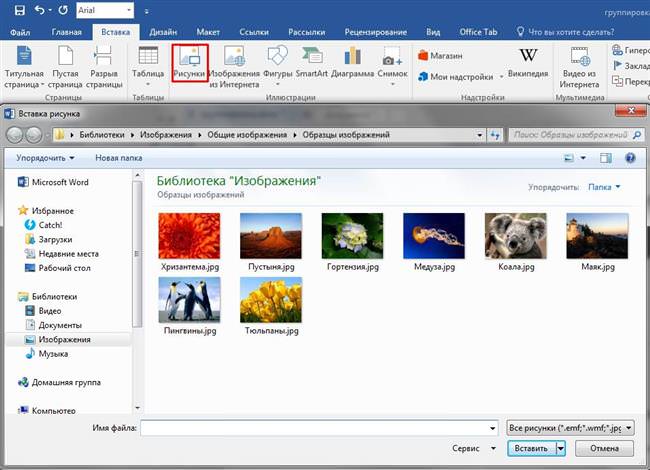Click the dialog Forward navigation arrow
This screenshot has width=650, height=470.
pos(34,135)
